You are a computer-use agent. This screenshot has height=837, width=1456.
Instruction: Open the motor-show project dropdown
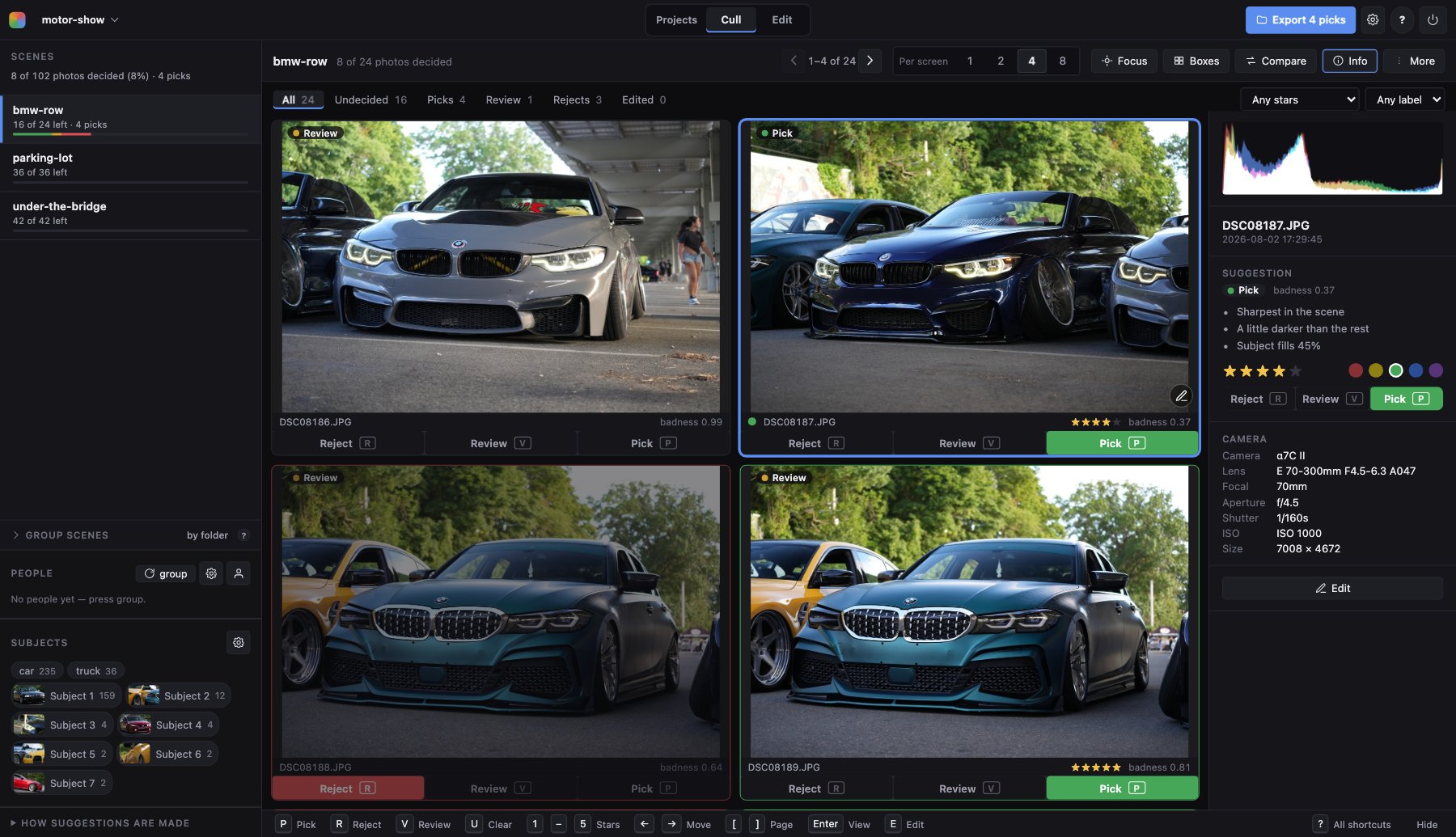pos(79,19)
